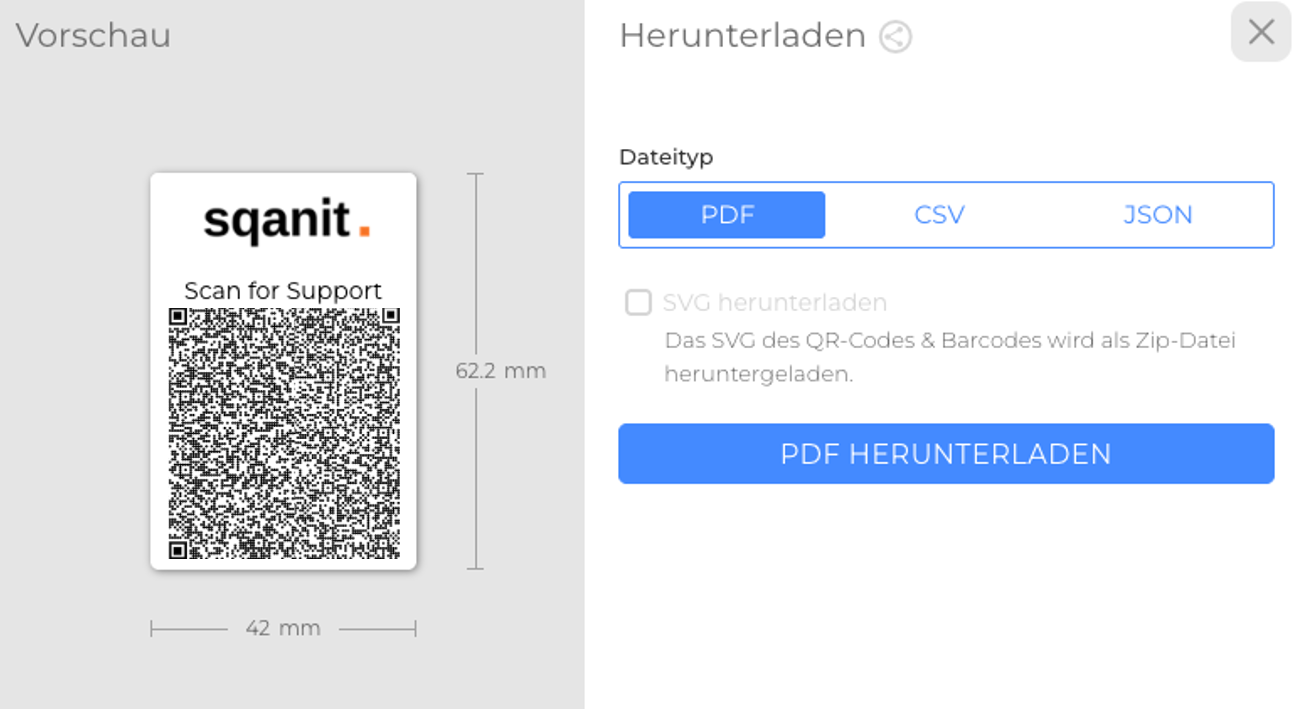
Task: Click the QR code in the preview
Action: [x=284, y=433]
